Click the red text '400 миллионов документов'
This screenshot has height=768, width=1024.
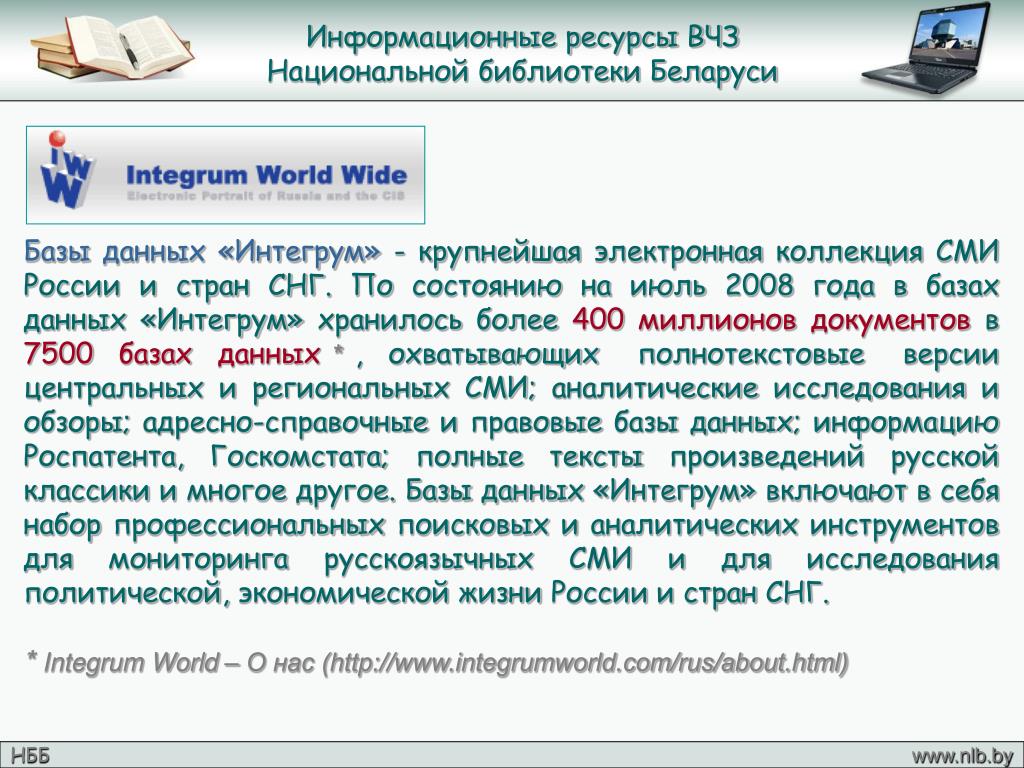click(x=771, y=320)
